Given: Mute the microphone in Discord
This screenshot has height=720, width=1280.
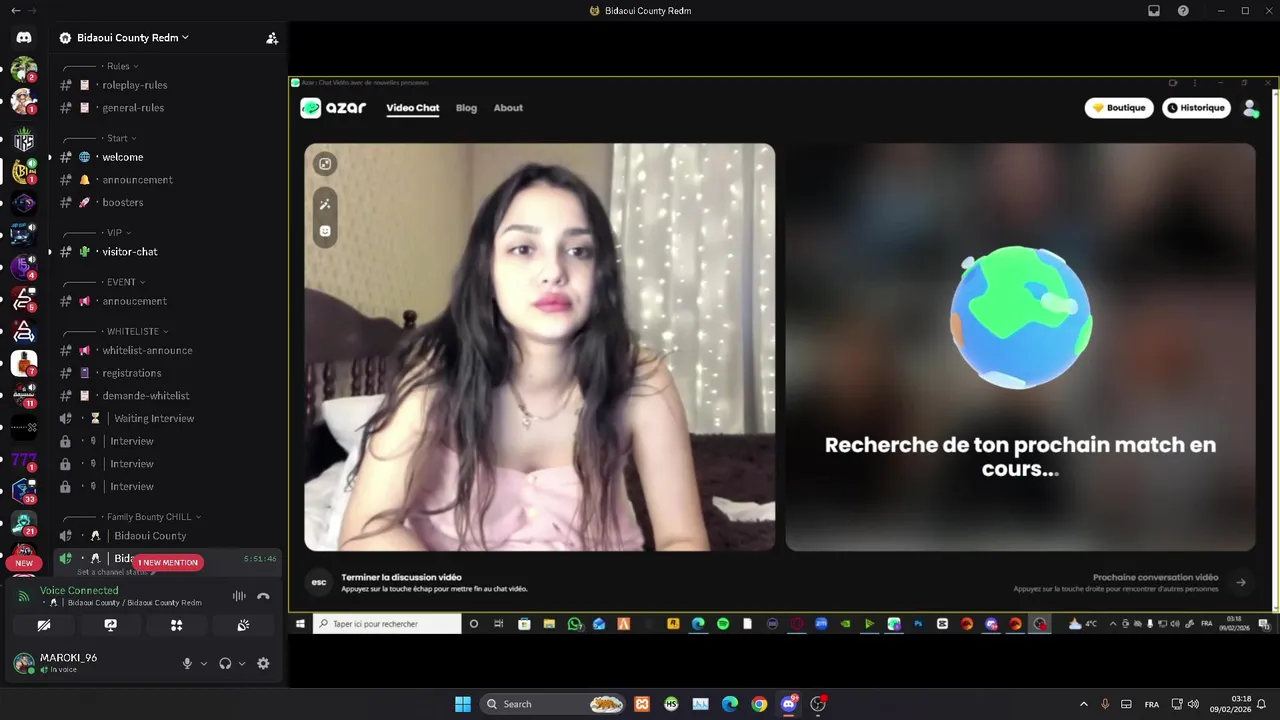Looking at the screenshot, I should click(x=187, y=663).
